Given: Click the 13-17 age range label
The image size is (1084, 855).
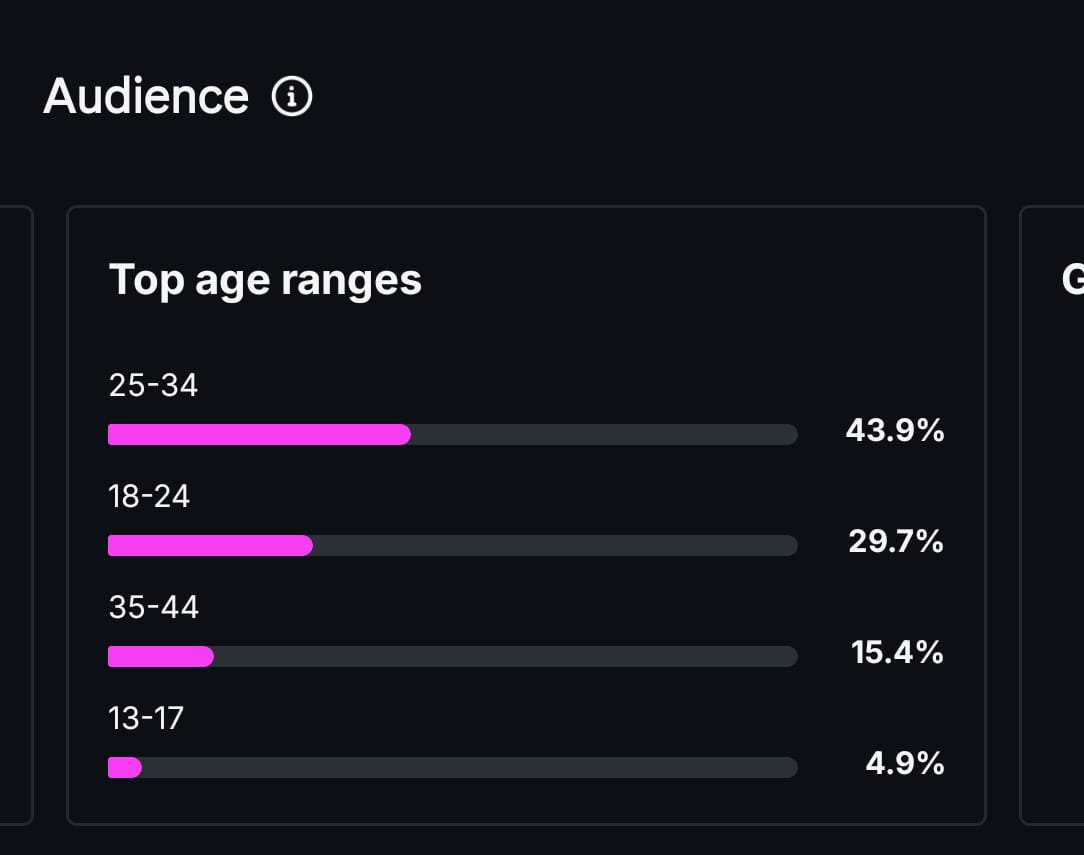Looking at the screenshot, I should pyautogui.click(x=146, y=718).
